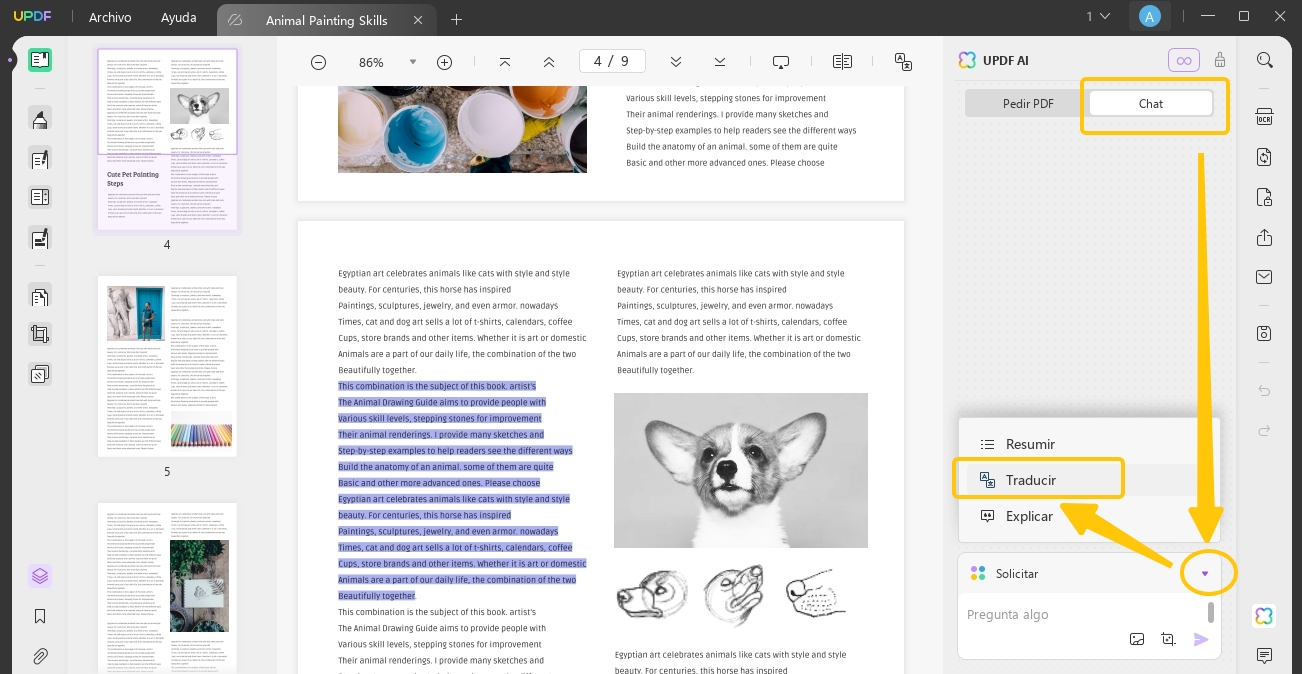The image size is (1302, 674).
Task: Click the zoom out minus icon
Action: [318, 62]
